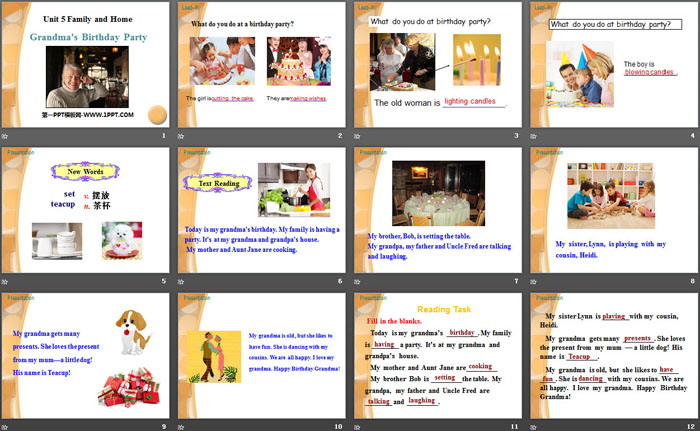
Task: Select slide 1 Grandma's Birthday Party thumbnail
Action: (85, 64)
